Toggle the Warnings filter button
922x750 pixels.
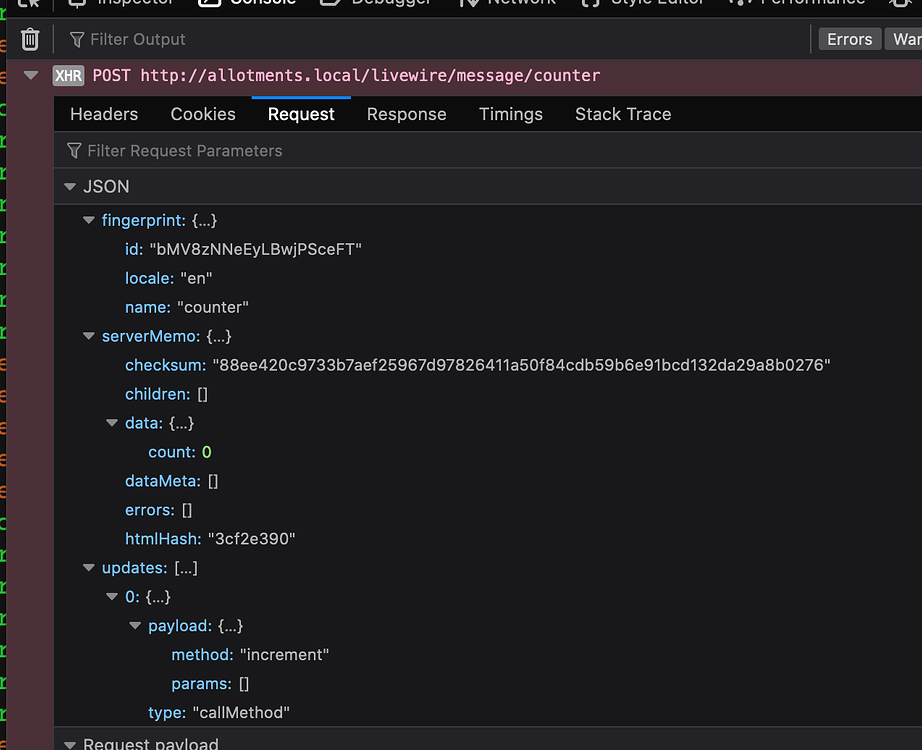906,39
